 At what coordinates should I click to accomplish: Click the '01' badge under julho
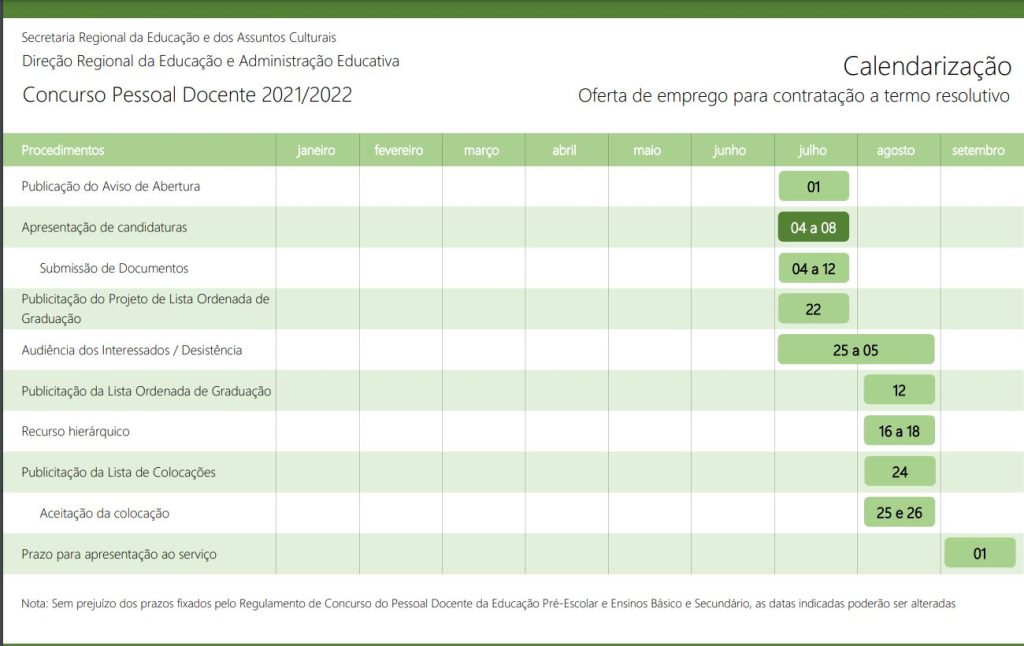pos(814,186)
